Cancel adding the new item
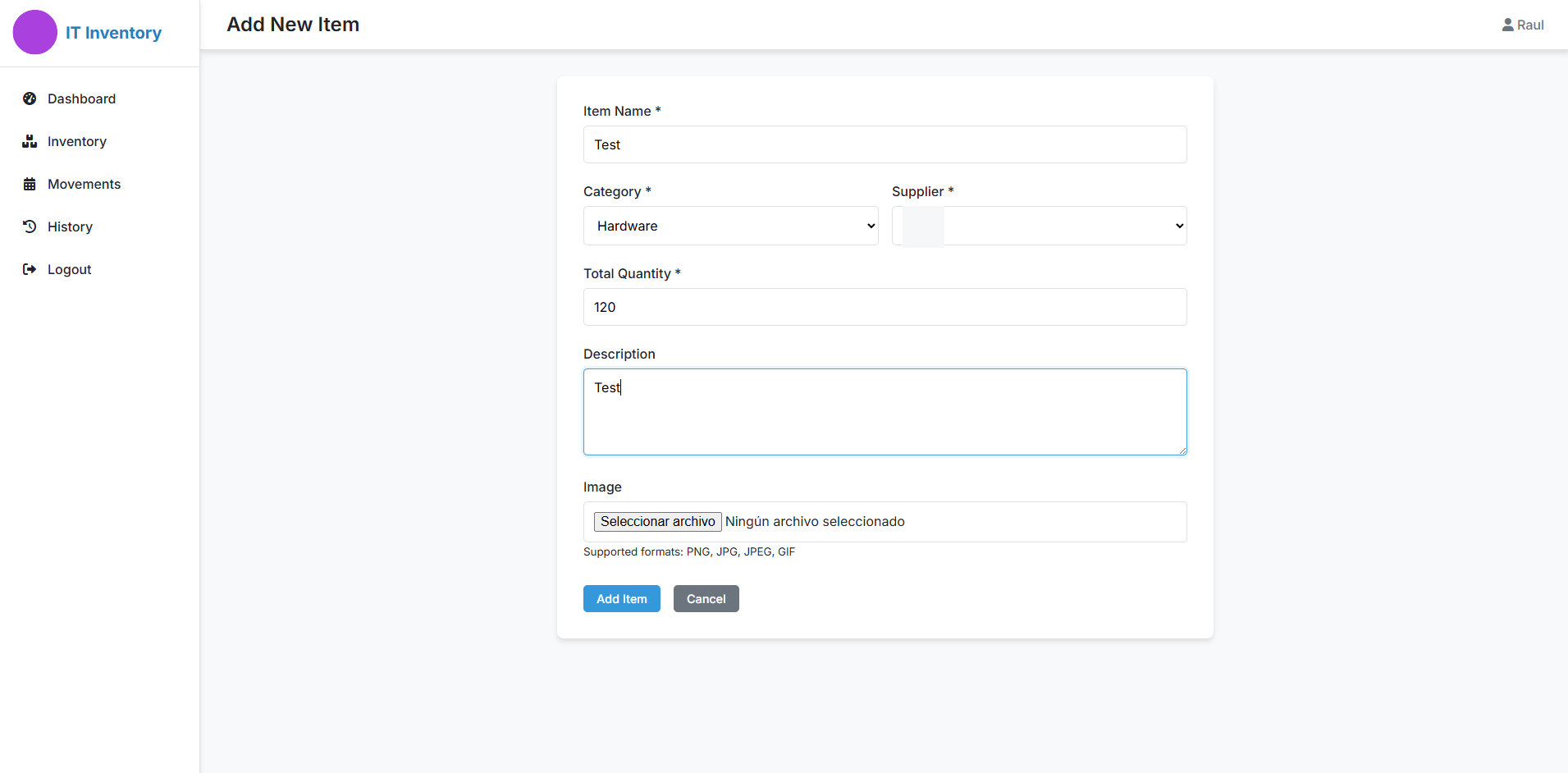1568x773 pixels. (706, 599)
